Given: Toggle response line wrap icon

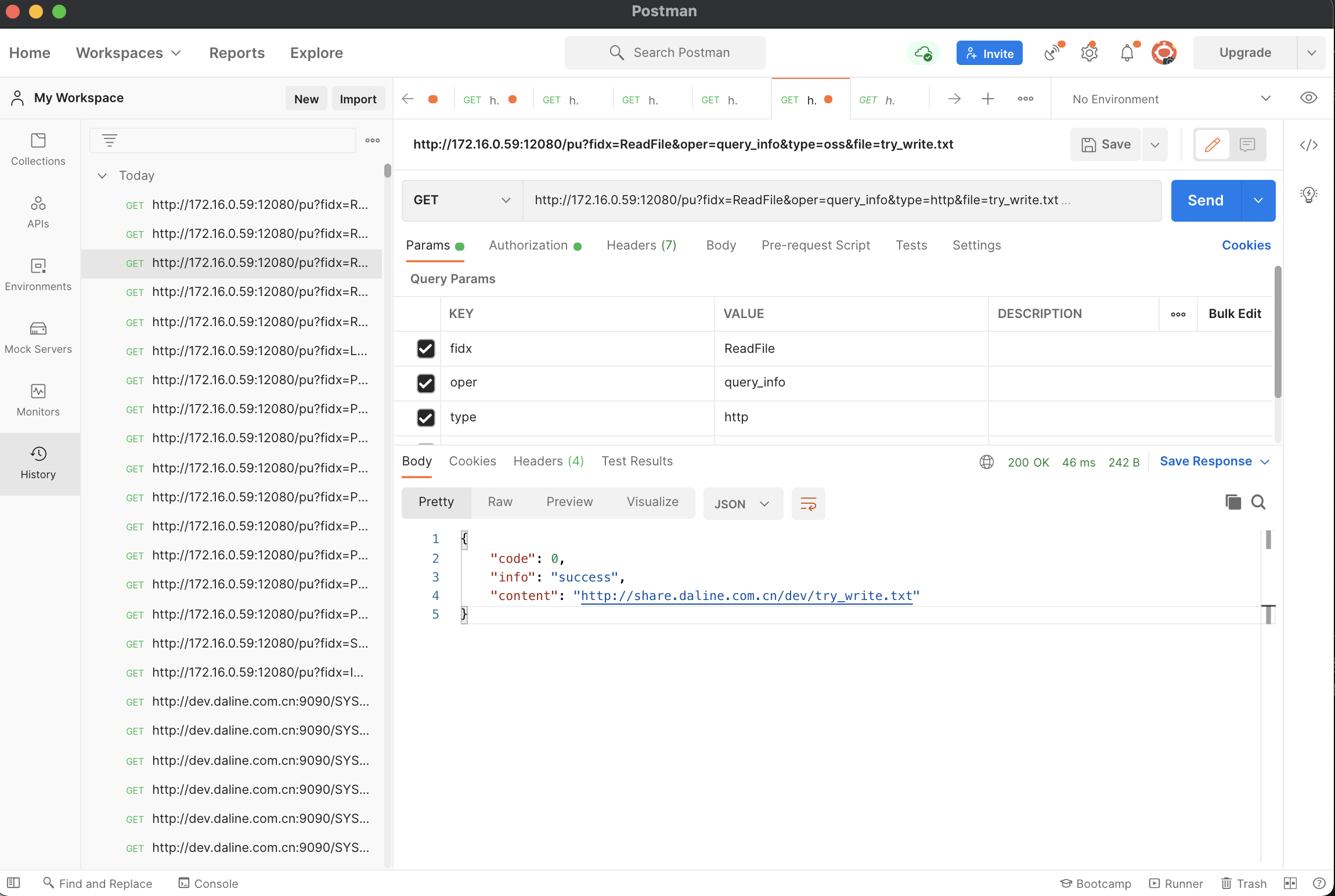Looking at the screenshot, I should (808, 504).
